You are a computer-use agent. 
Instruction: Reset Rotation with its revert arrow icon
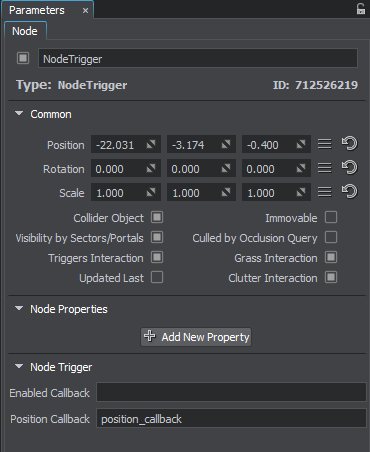click(x=349, y=168)
